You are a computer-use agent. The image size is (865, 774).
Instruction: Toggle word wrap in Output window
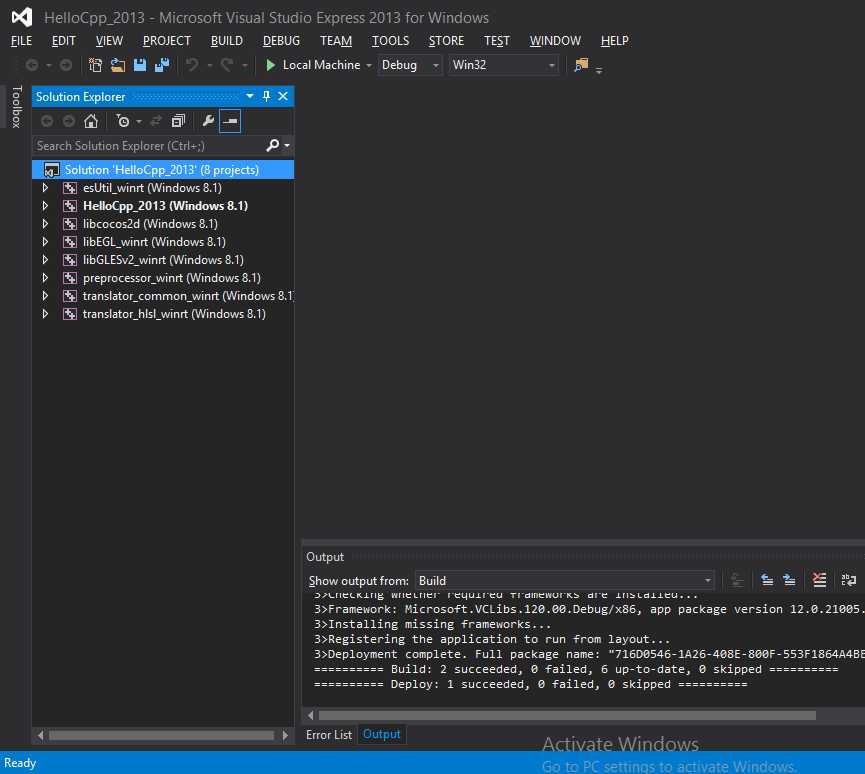tap(848, 580)
